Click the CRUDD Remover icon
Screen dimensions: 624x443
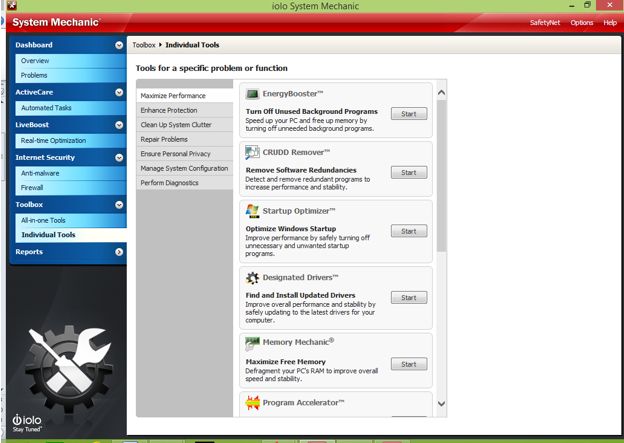[252, 152]
